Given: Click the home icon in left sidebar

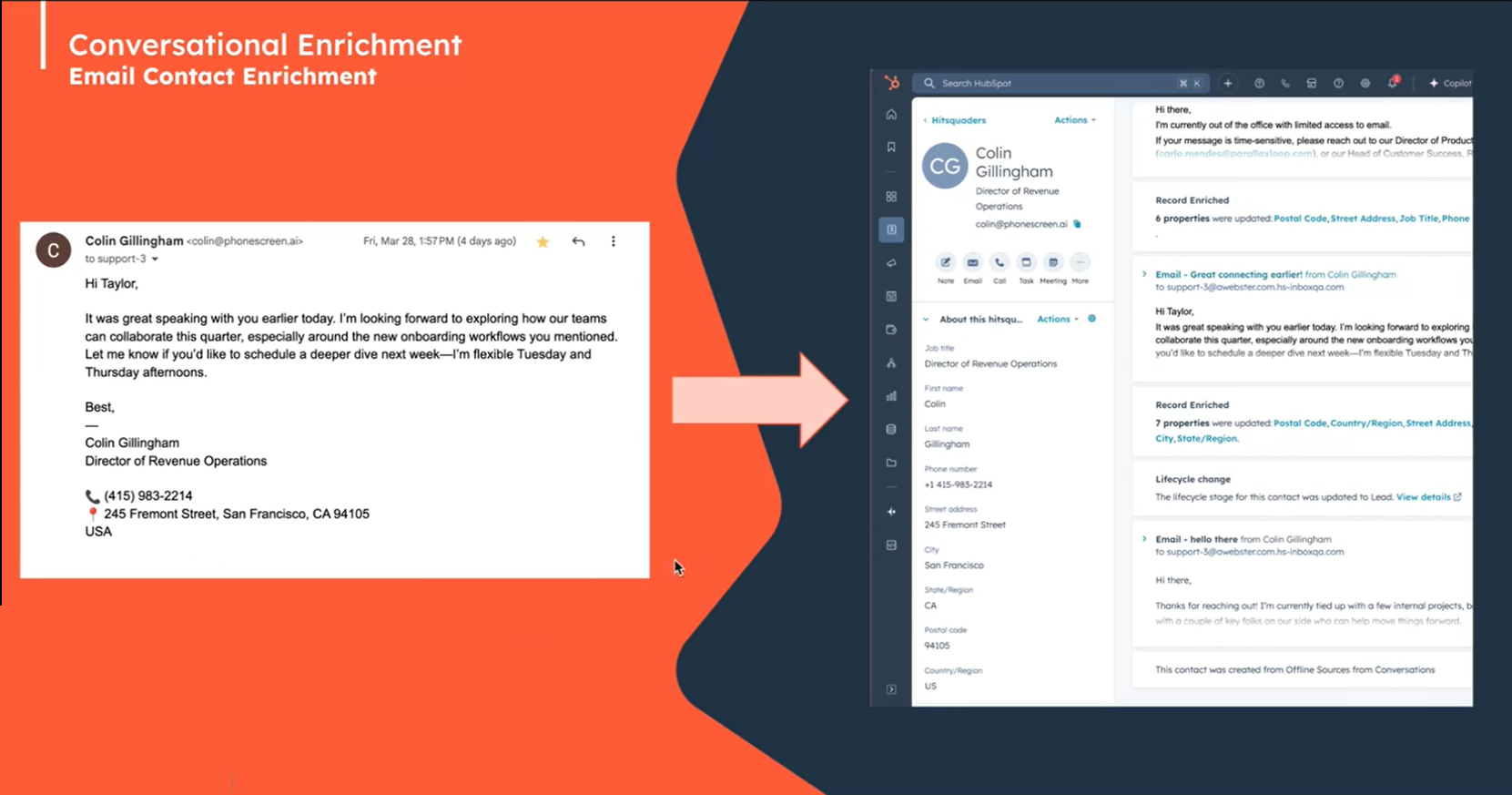Looking at the screenshot, I should pyautogui.click(x=891, y=115).
